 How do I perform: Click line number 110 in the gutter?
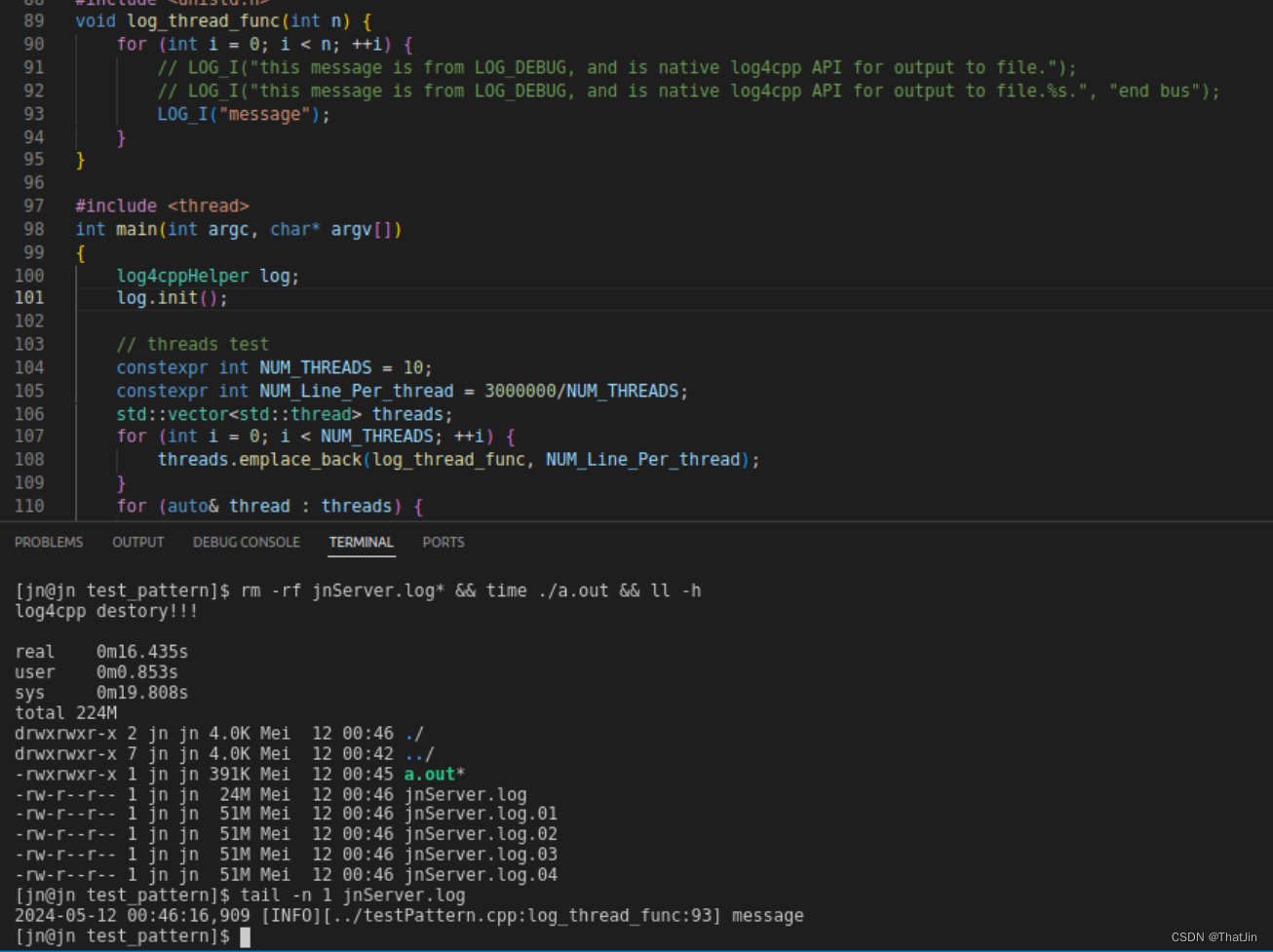tap(29, 506)
